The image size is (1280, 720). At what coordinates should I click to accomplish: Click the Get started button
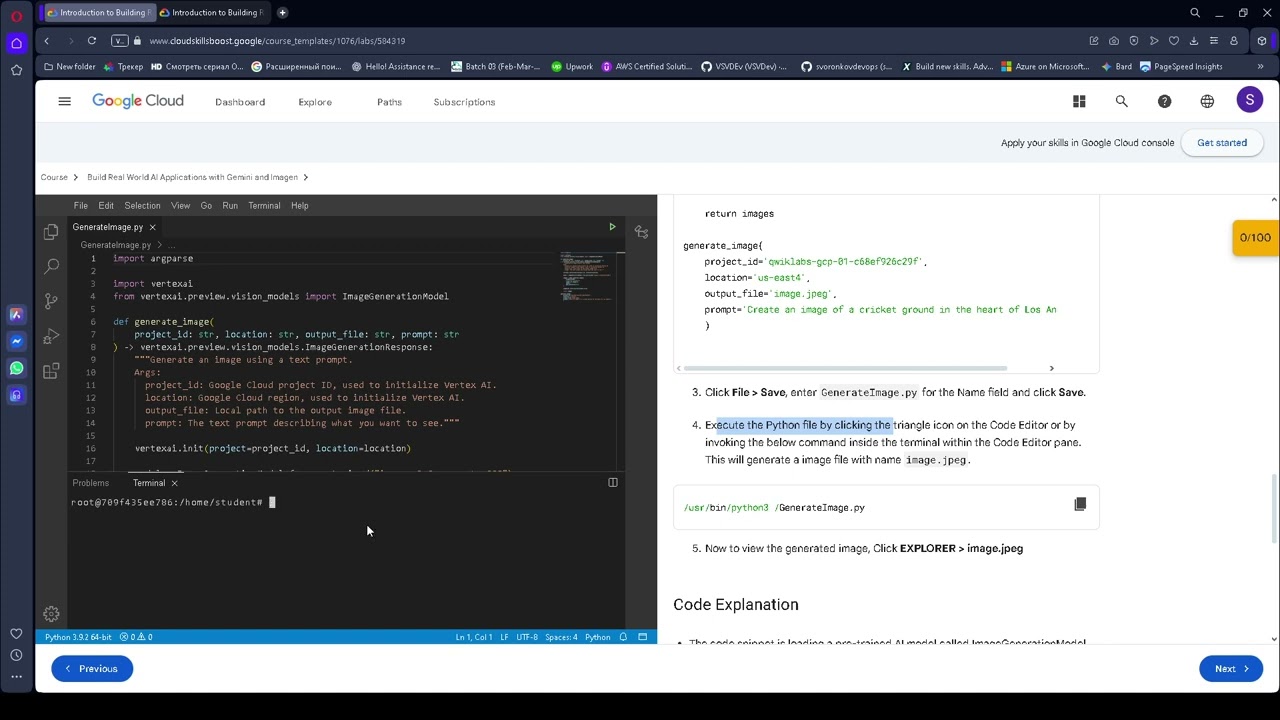tap(1222, 143)
